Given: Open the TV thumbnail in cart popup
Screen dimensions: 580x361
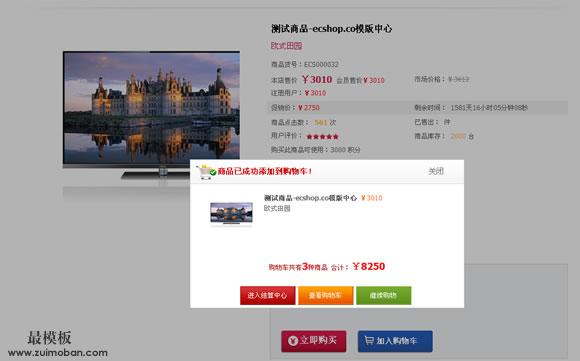Looking at the screenshot, I should (232, 213).
